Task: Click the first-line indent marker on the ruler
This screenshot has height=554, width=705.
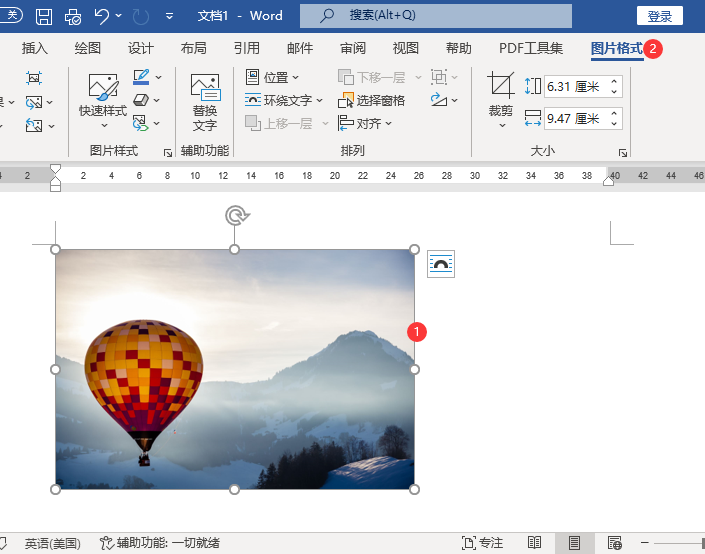Action: click(55, 169)
